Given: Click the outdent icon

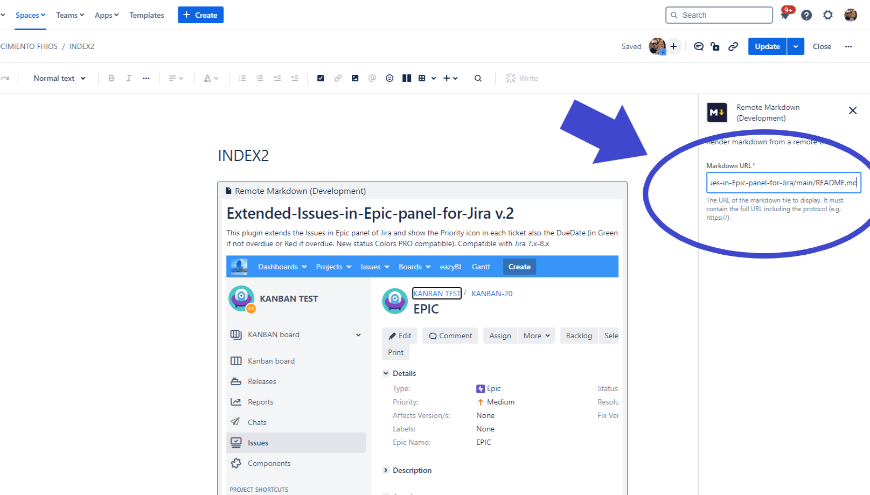Looking at the screenshot, I should tap(277, 78).
